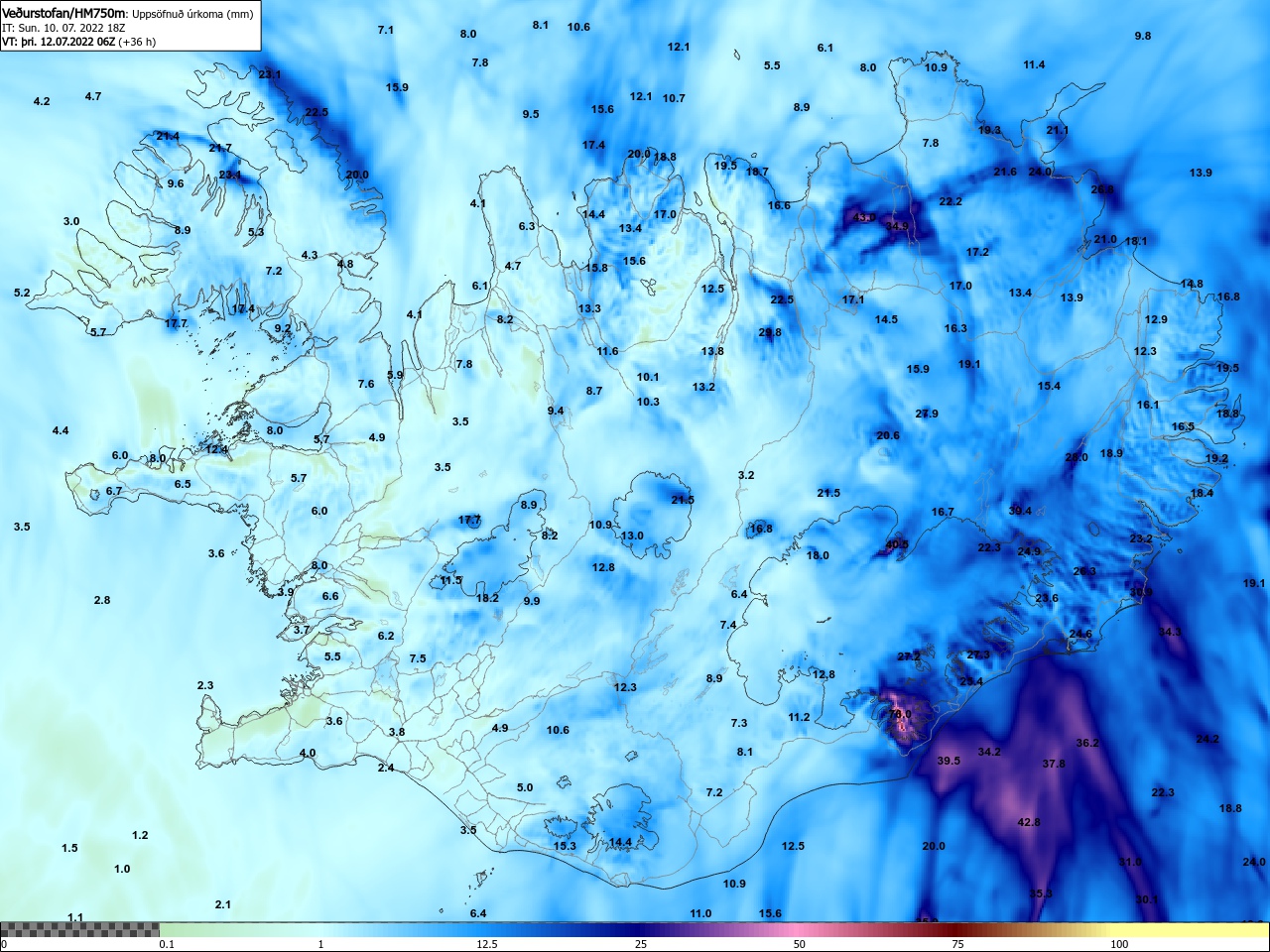The image size is (1270, 952).
Task: Click the 11.2 precipitation value
Action: [x=799, y=717]
